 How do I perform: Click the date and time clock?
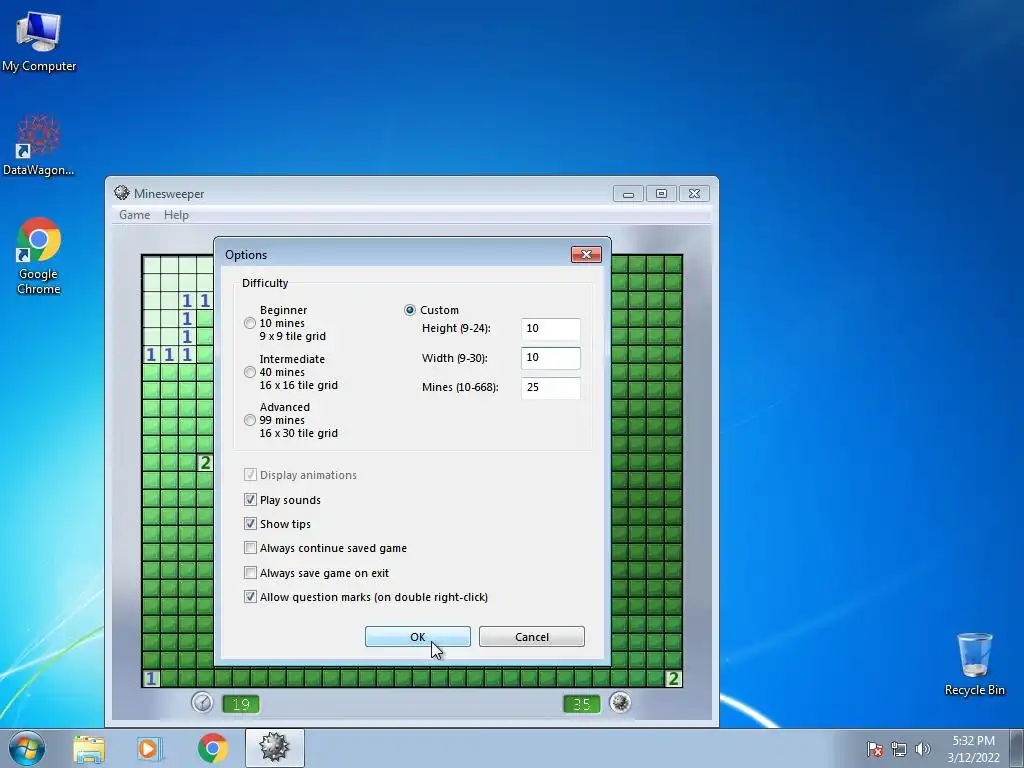tap(973, 749)
